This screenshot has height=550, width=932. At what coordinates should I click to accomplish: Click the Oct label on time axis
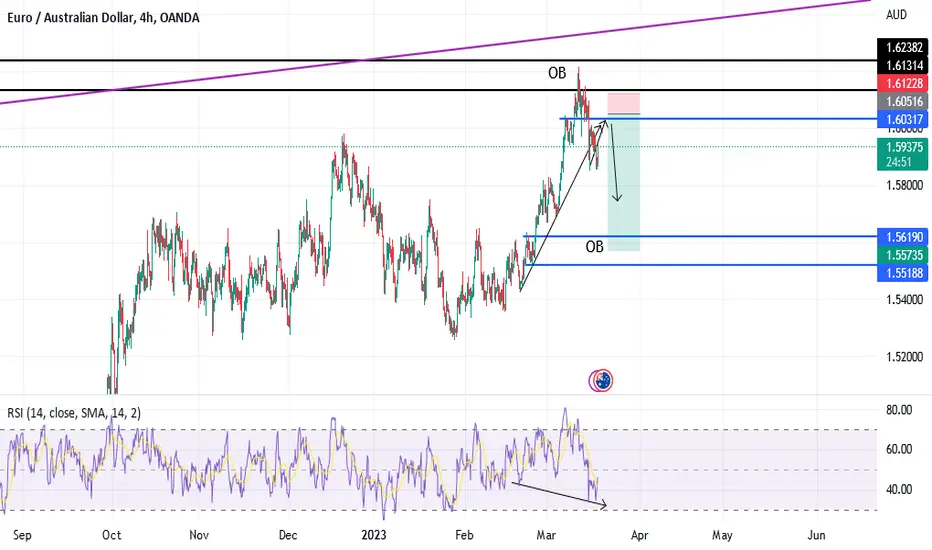point(111,535)
